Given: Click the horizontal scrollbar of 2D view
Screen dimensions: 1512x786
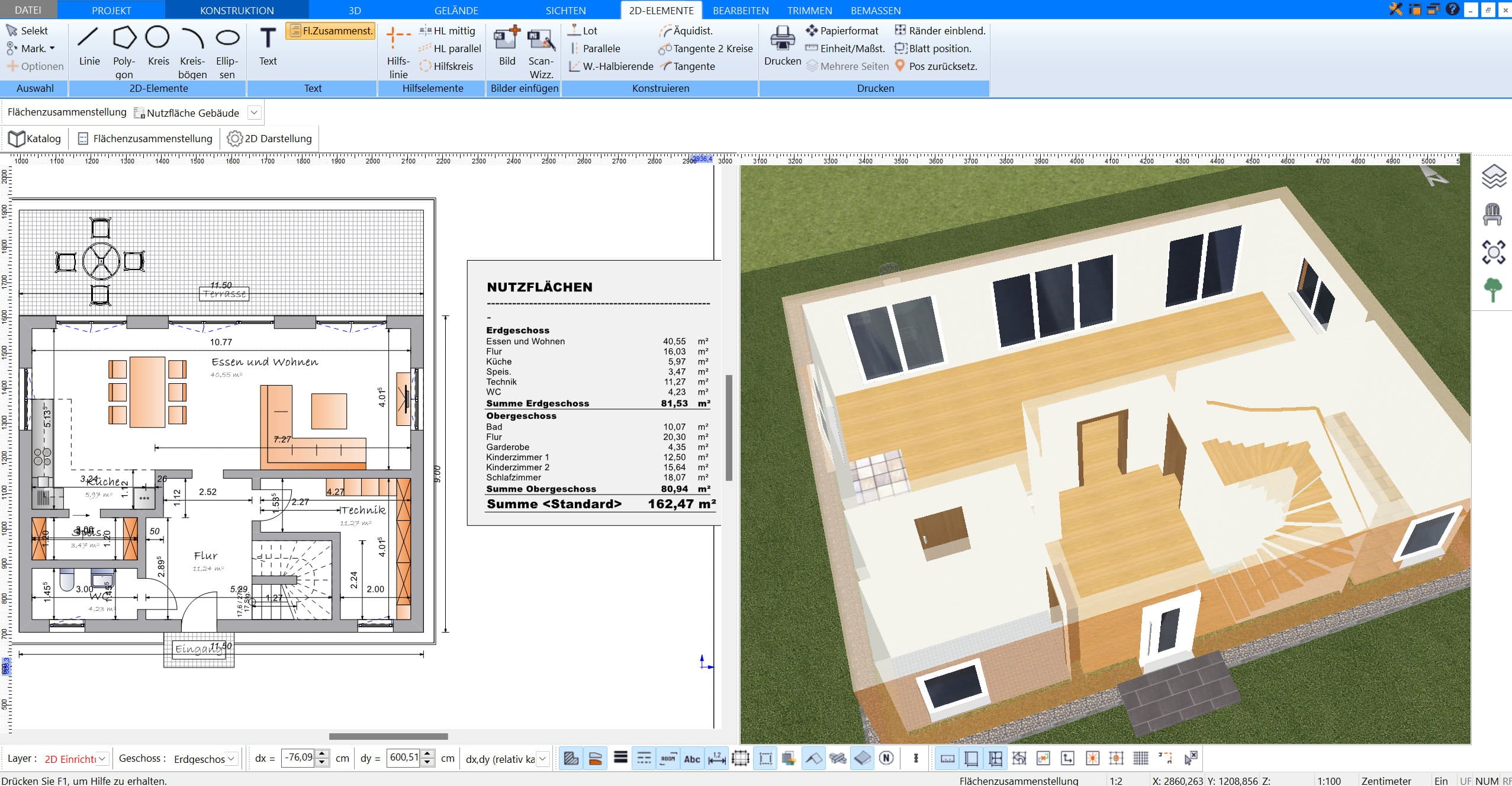Looking at the screenshot, I should 388,736.
